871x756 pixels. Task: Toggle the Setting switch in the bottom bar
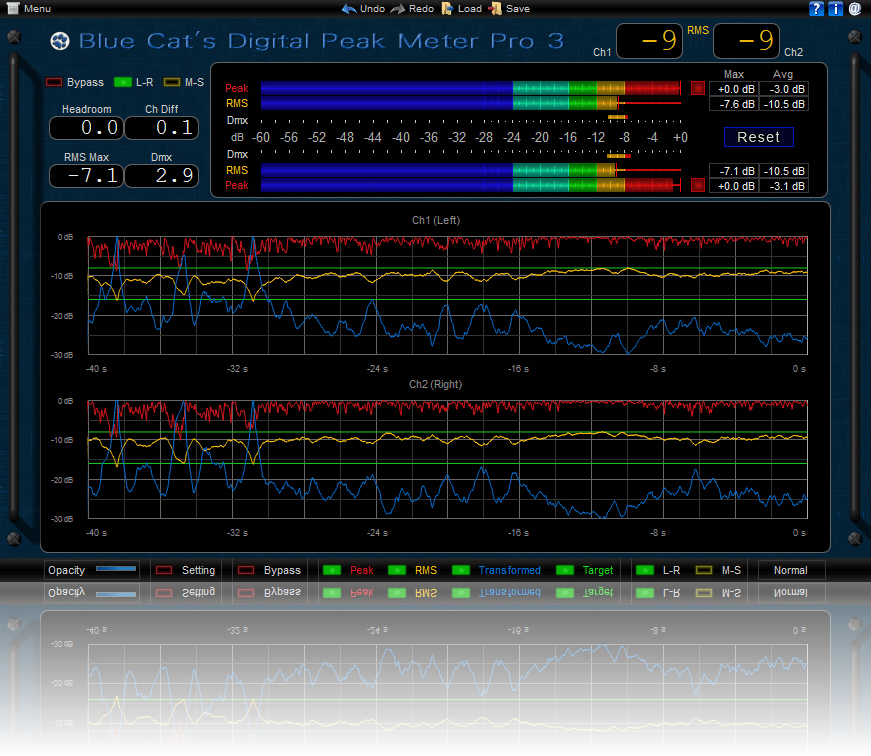pos(164,570)
